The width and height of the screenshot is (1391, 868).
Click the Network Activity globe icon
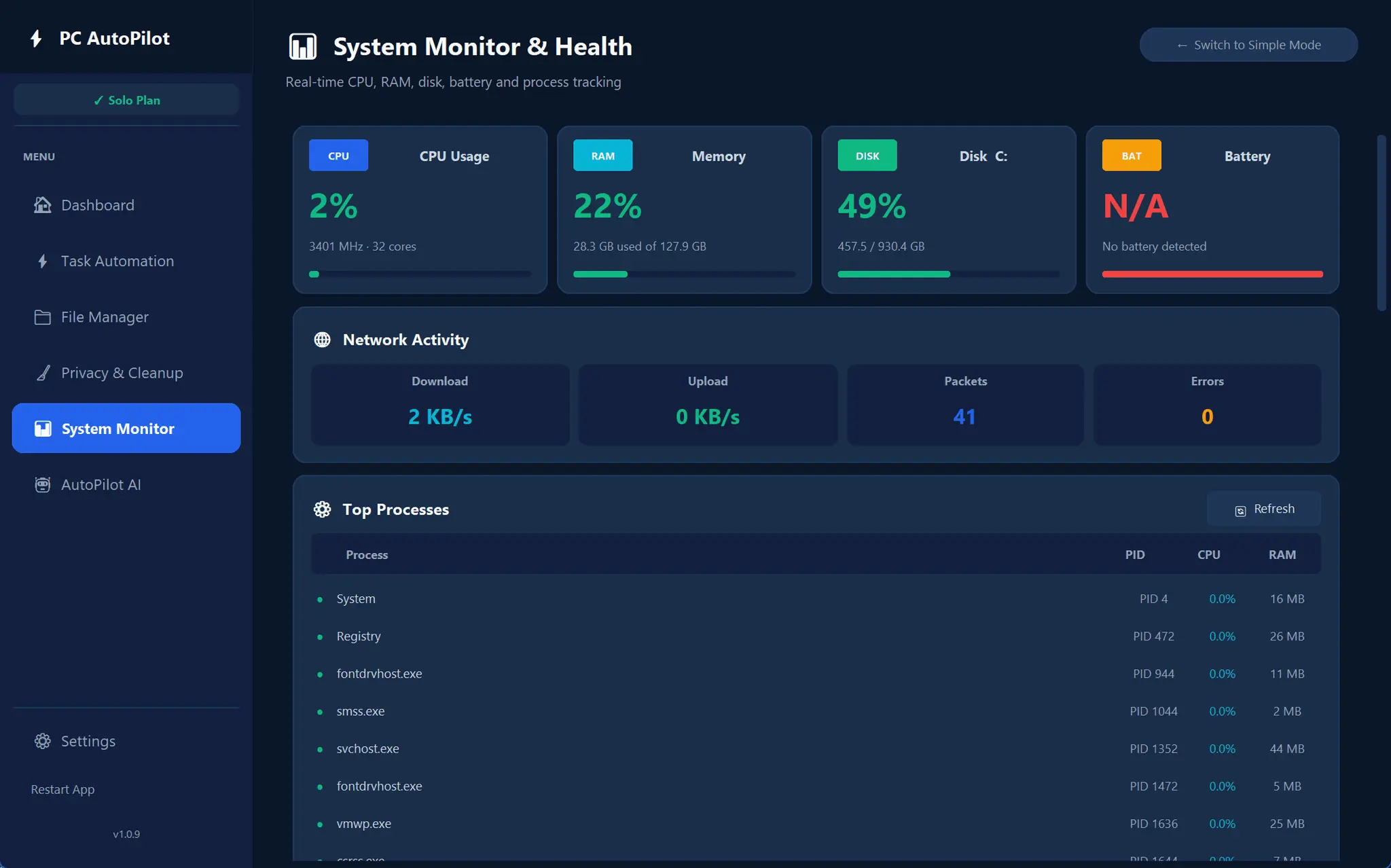point(323,340)
